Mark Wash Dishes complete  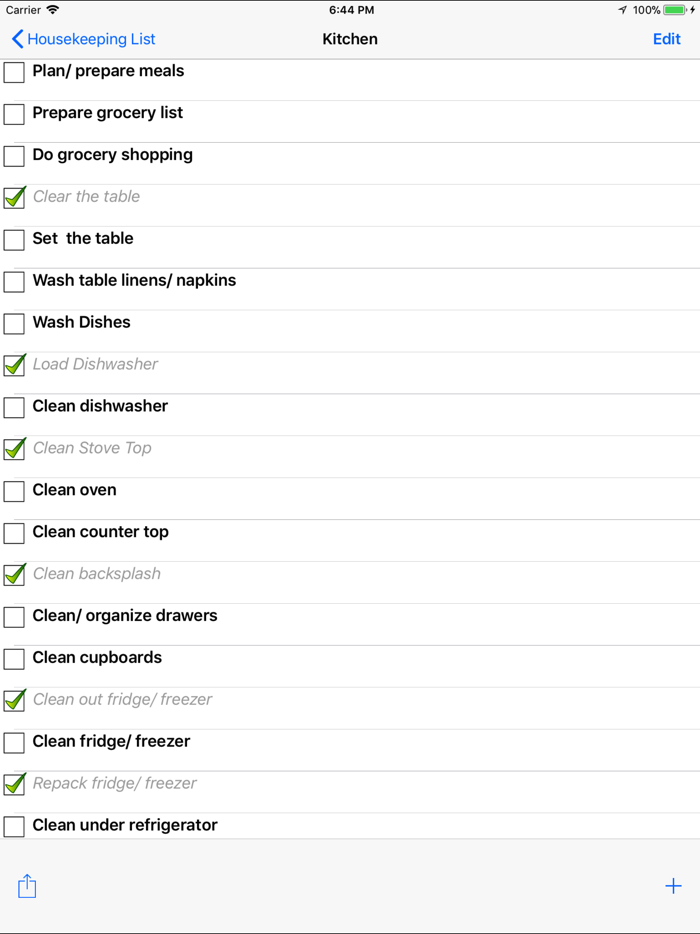(13, 324)
